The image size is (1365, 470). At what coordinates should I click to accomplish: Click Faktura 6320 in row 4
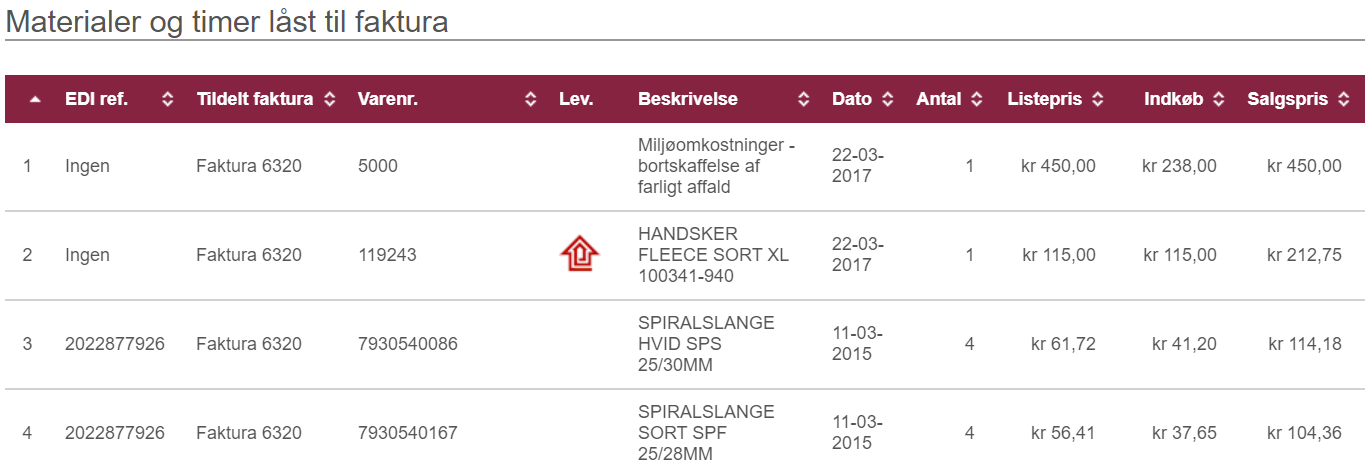click(x=249, y=433)
